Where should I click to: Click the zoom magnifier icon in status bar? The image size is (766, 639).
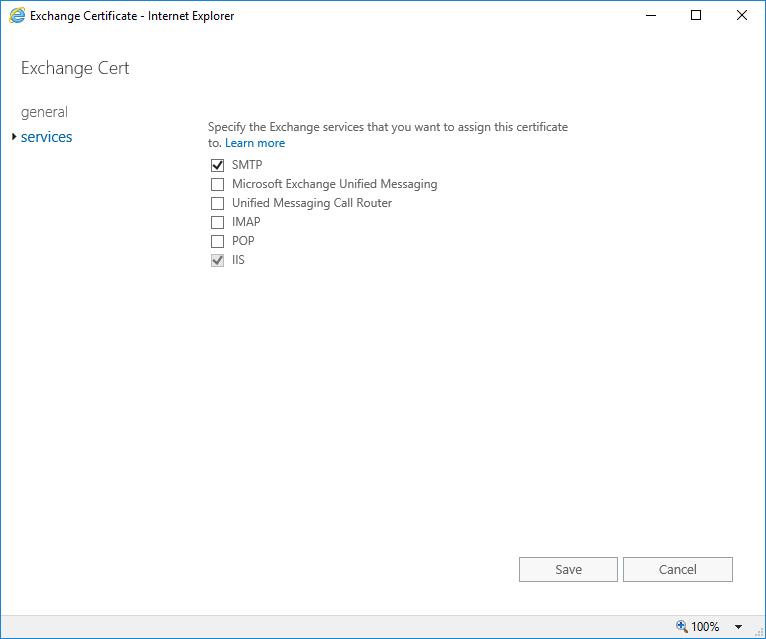pyautogui.click(x=682, y=626)
